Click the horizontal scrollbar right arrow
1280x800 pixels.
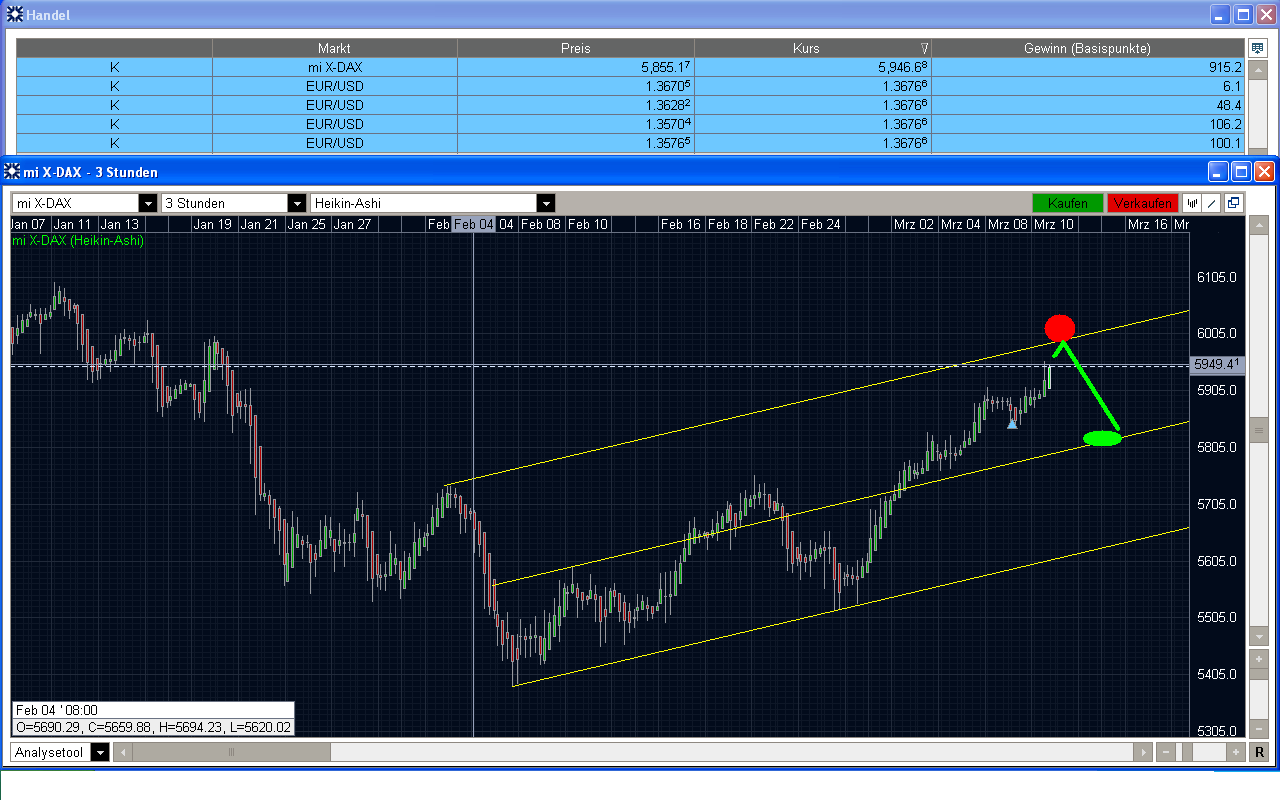(x=1143, y=752)
